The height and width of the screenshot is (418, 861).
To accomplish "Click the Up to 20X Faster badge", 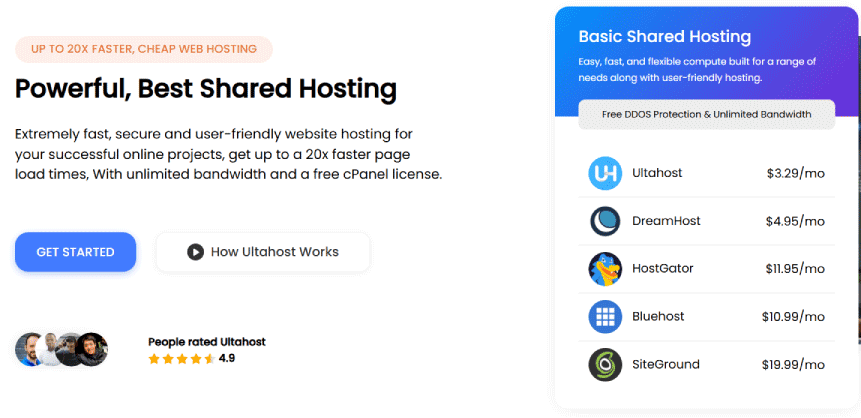I will pos(144,49).
